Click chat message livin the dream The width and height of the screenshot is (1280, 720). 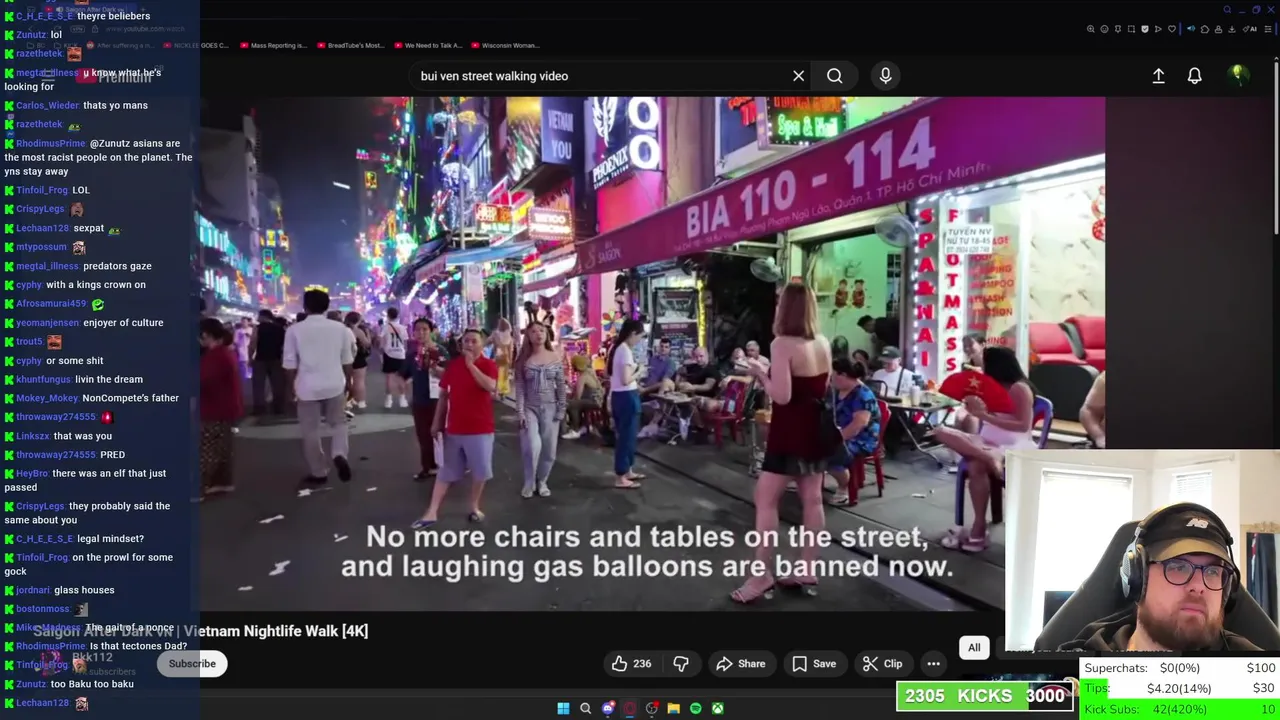pos(109,379)
